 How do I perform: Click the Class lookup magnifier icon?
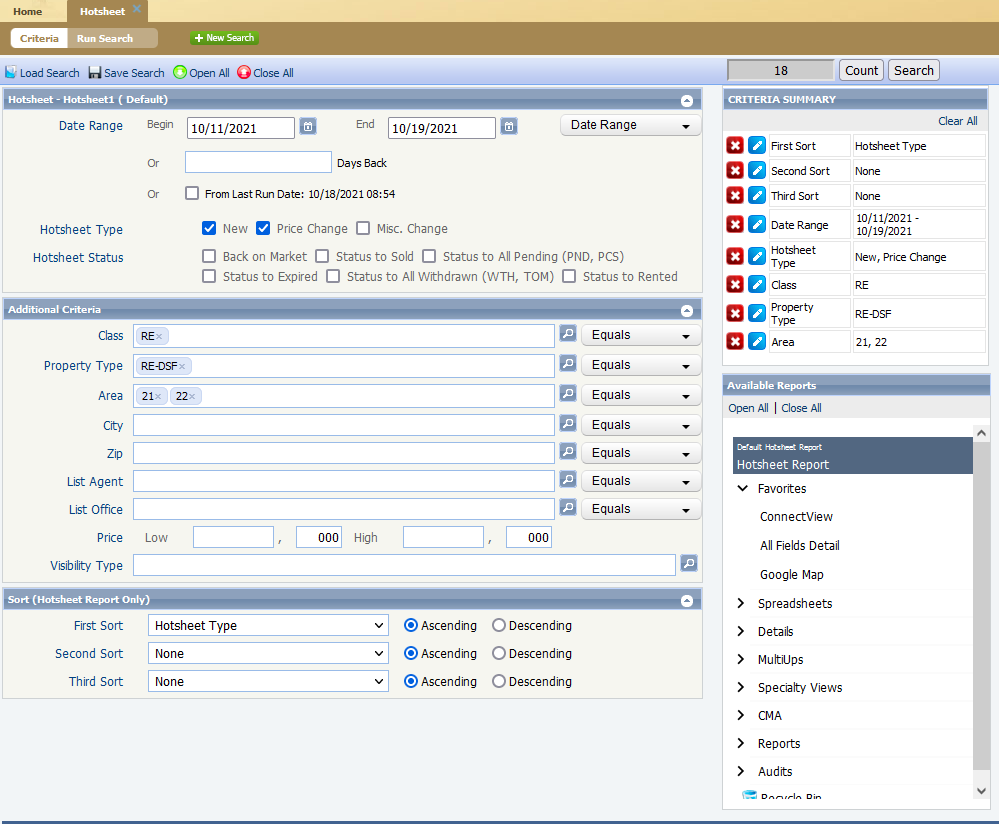point(568,333)
